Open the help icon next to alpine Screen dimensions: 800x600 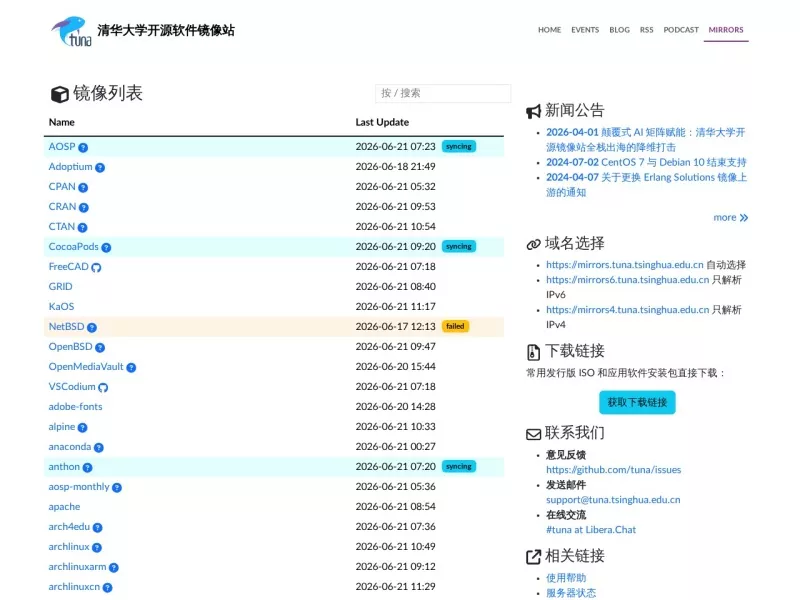83,428
